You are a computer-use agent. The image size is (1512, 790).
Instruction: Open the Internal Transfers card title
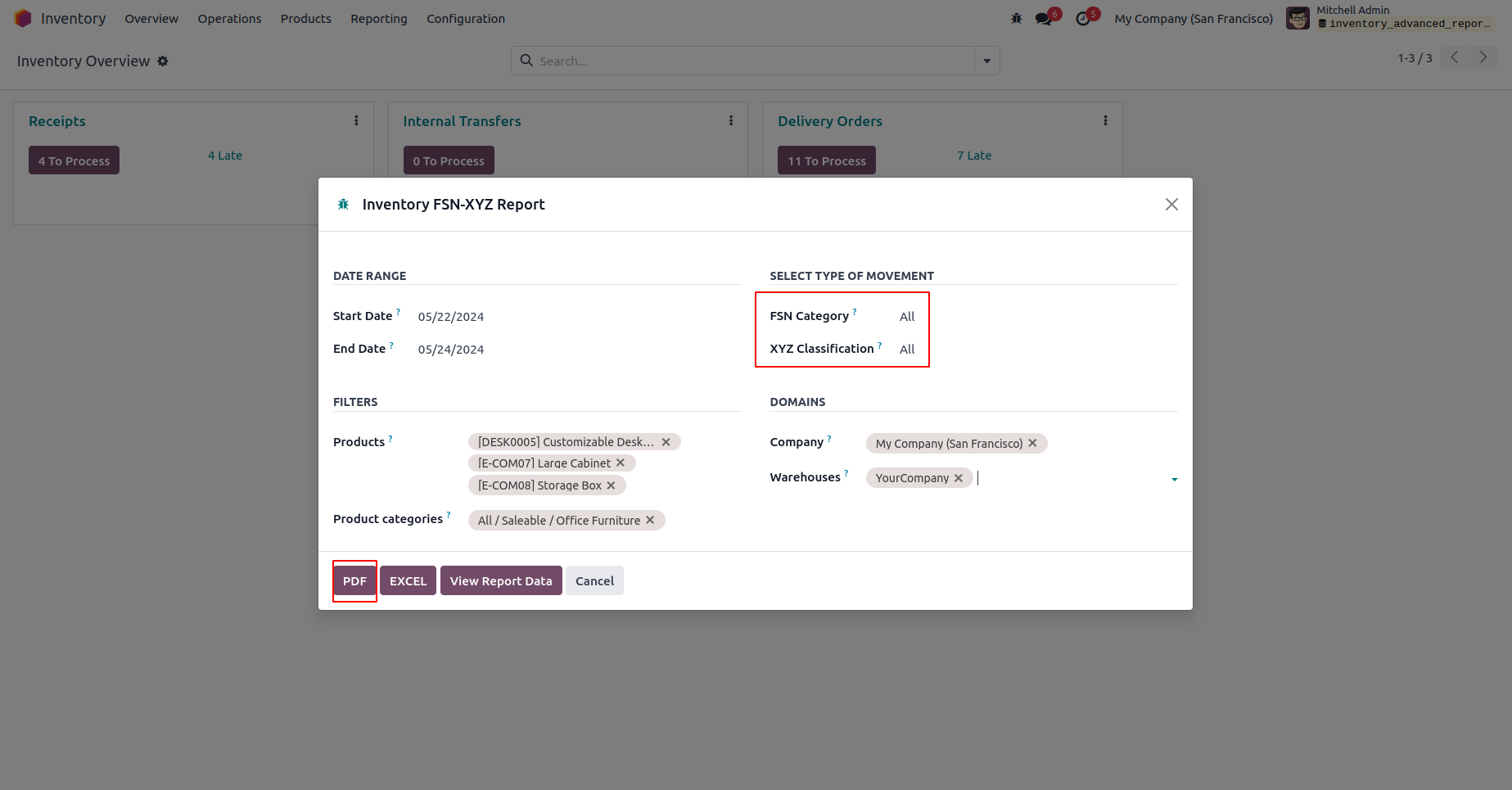click(x=462, y=121)
